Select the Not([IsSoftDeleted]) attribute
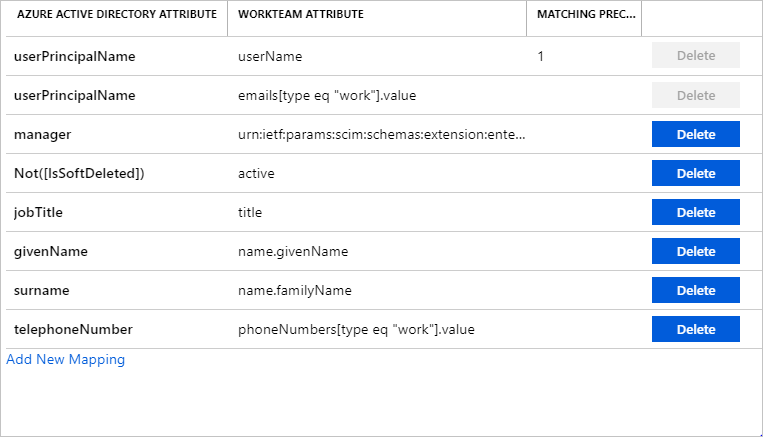 [x=79, y=173]
